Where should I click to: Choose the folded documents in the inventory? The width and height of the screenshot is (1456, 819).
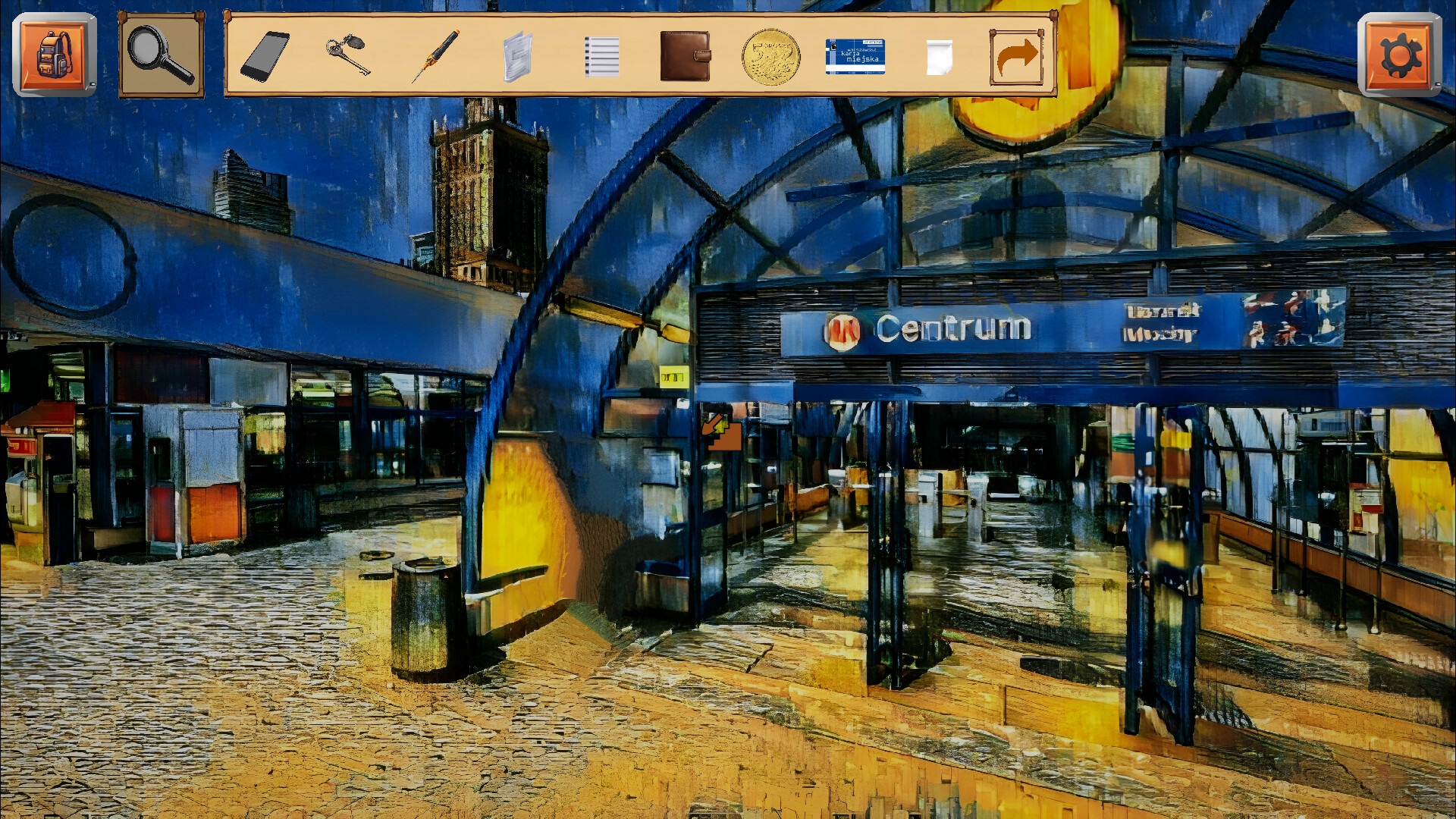[x=517, y=57]
